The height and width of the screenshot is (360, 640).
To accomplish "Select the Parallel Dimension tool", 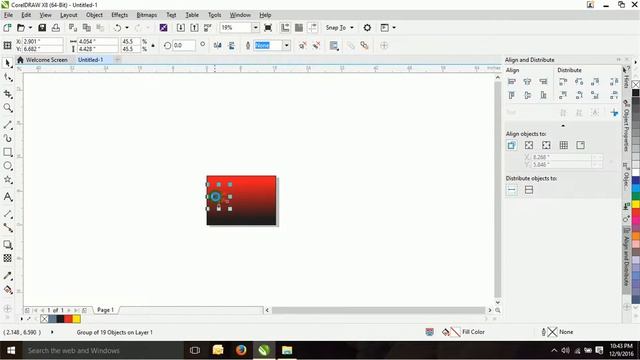I will tap(8, 213).
